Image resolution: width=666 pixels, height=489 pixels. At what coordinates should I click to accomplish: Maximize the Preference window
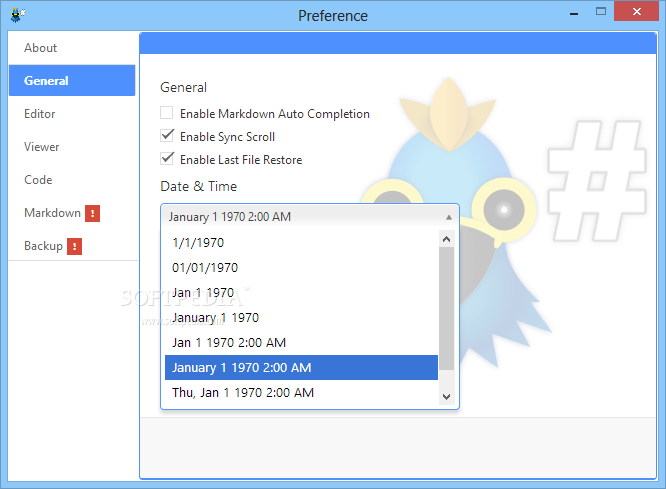click(601, 12)
